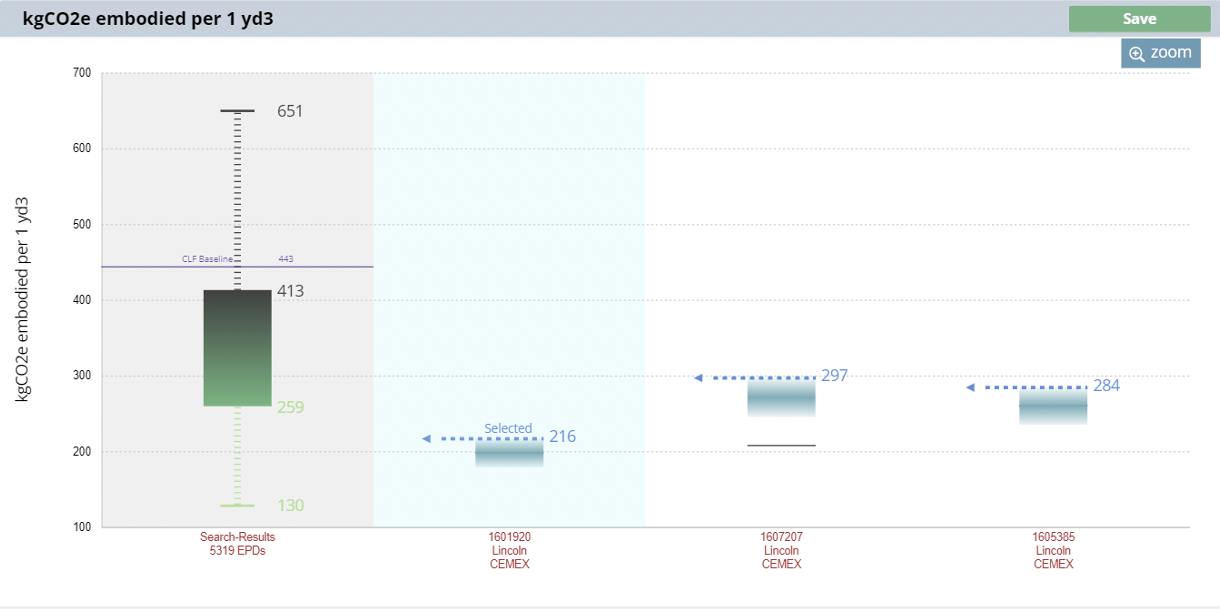Open the 1607207 Lincoln CEMEX label
This screenshot has height=609, width=1220.
point(781,550)
